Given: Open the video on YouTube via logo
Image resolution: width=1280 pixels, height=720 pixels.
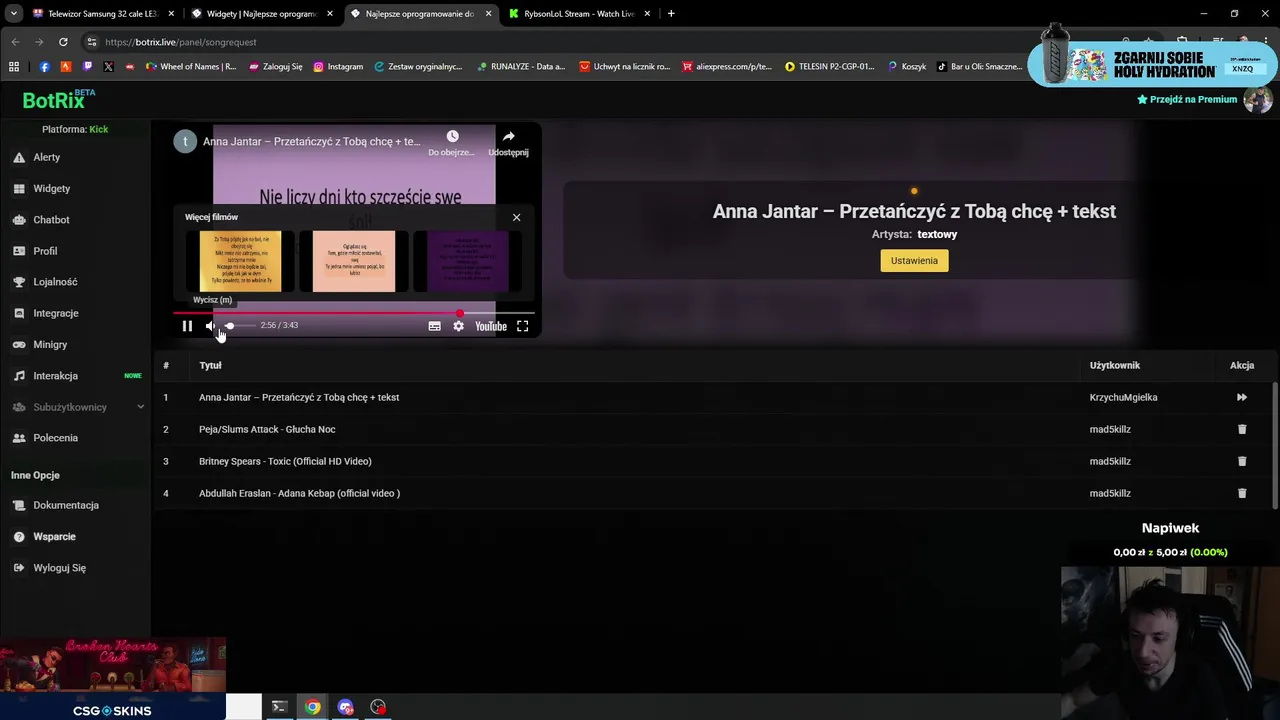Looking at the screenshot, I should point(491,326).
